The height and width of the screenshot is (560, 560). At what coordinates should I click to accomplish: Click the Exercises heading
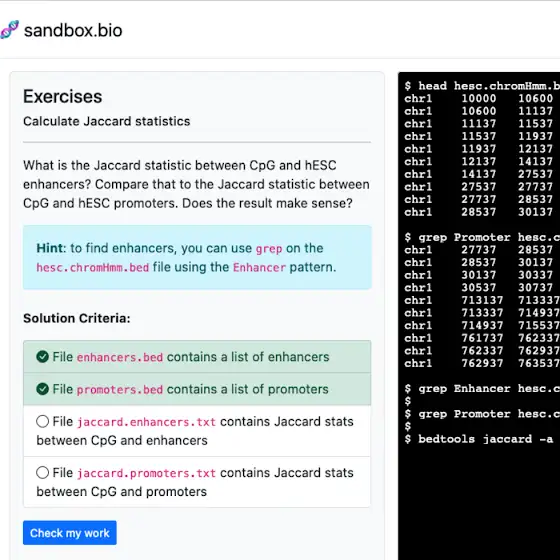(x=63, y=96)
